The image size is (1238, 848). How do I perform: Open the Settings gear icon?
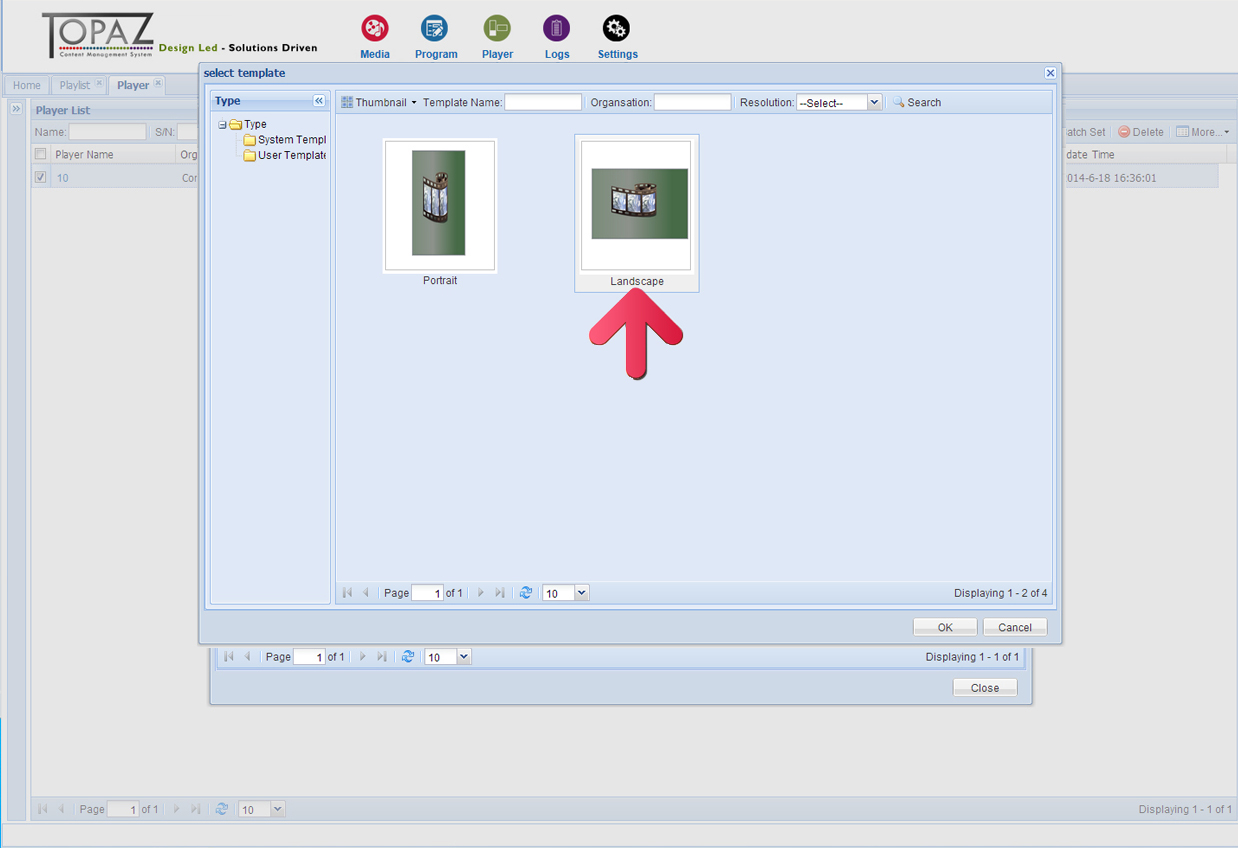click(x=617, y=28)
